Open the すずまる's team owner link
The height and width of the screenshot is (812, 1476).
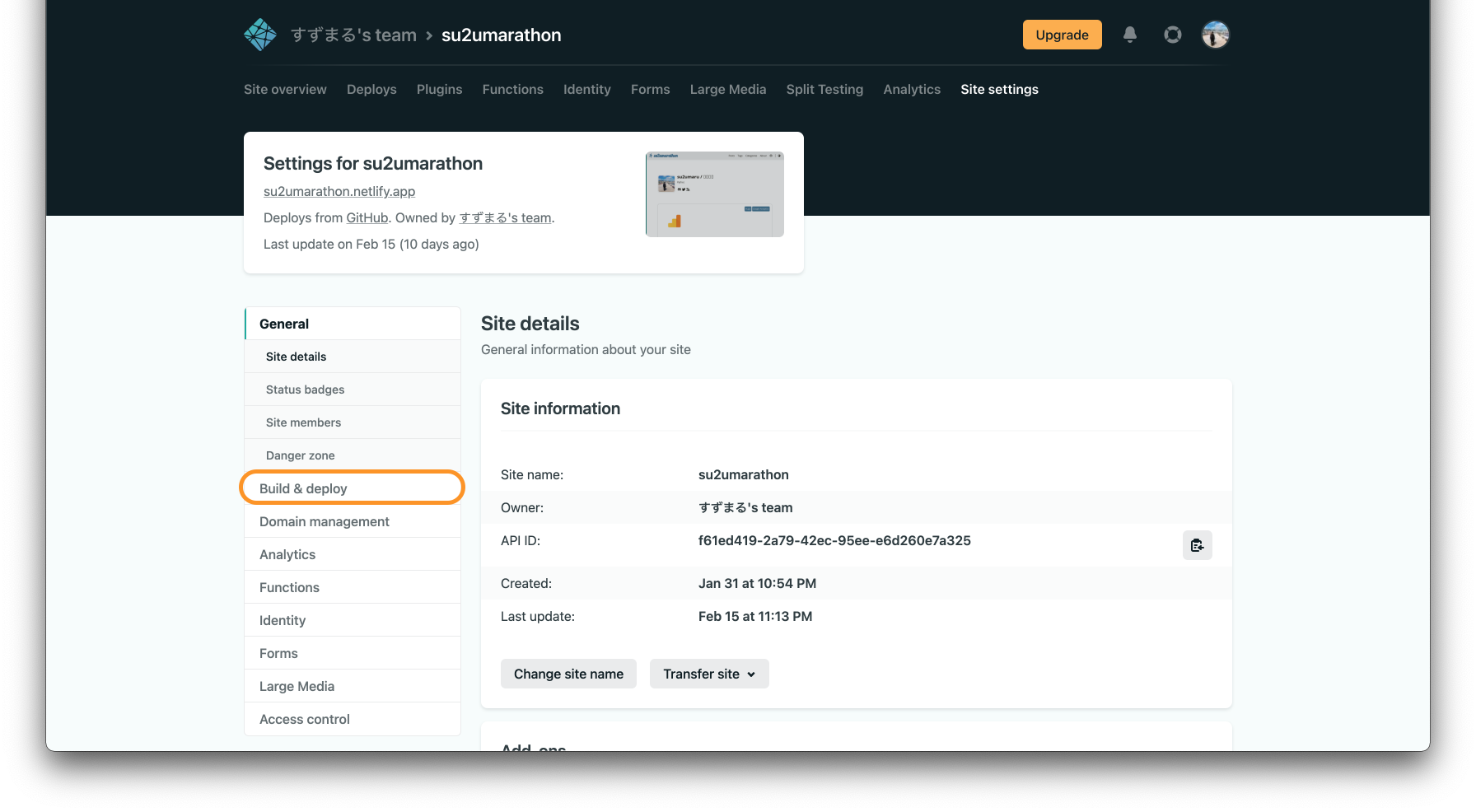505,217
